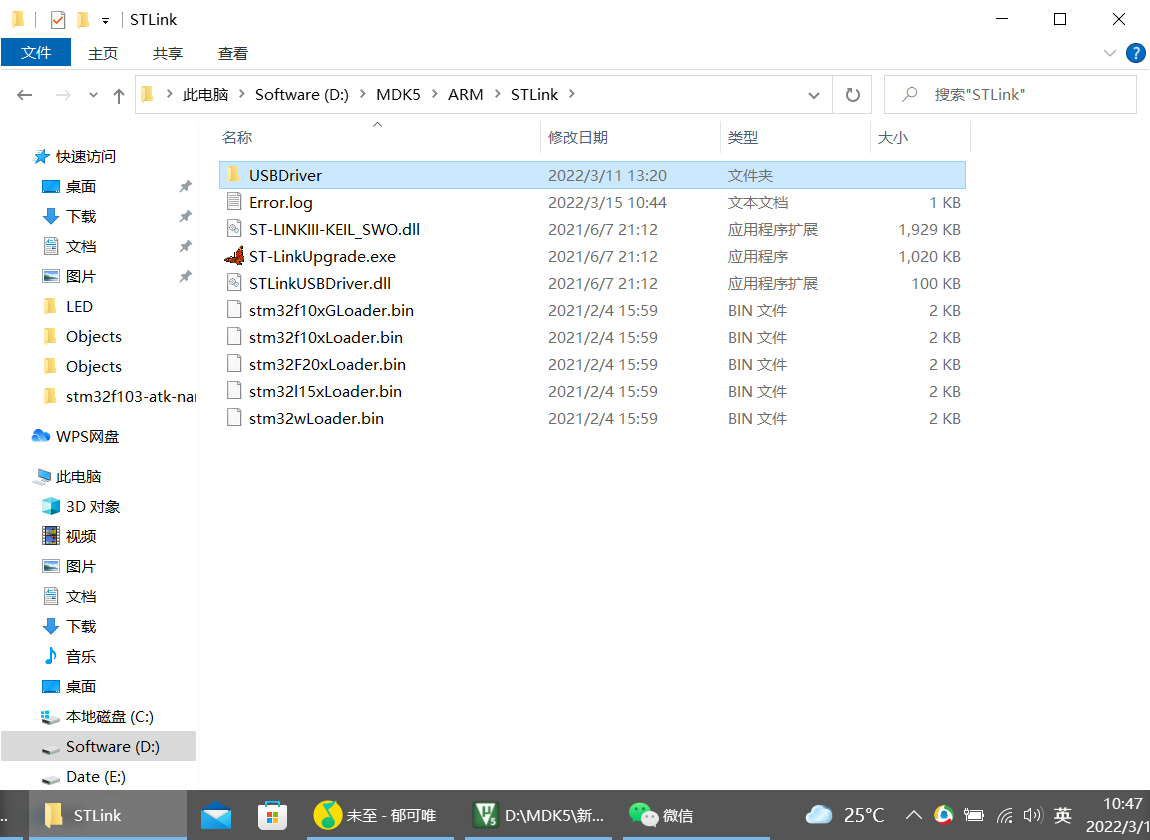Switch to Keil uVision taskbar window

click(x=539, y=815)
